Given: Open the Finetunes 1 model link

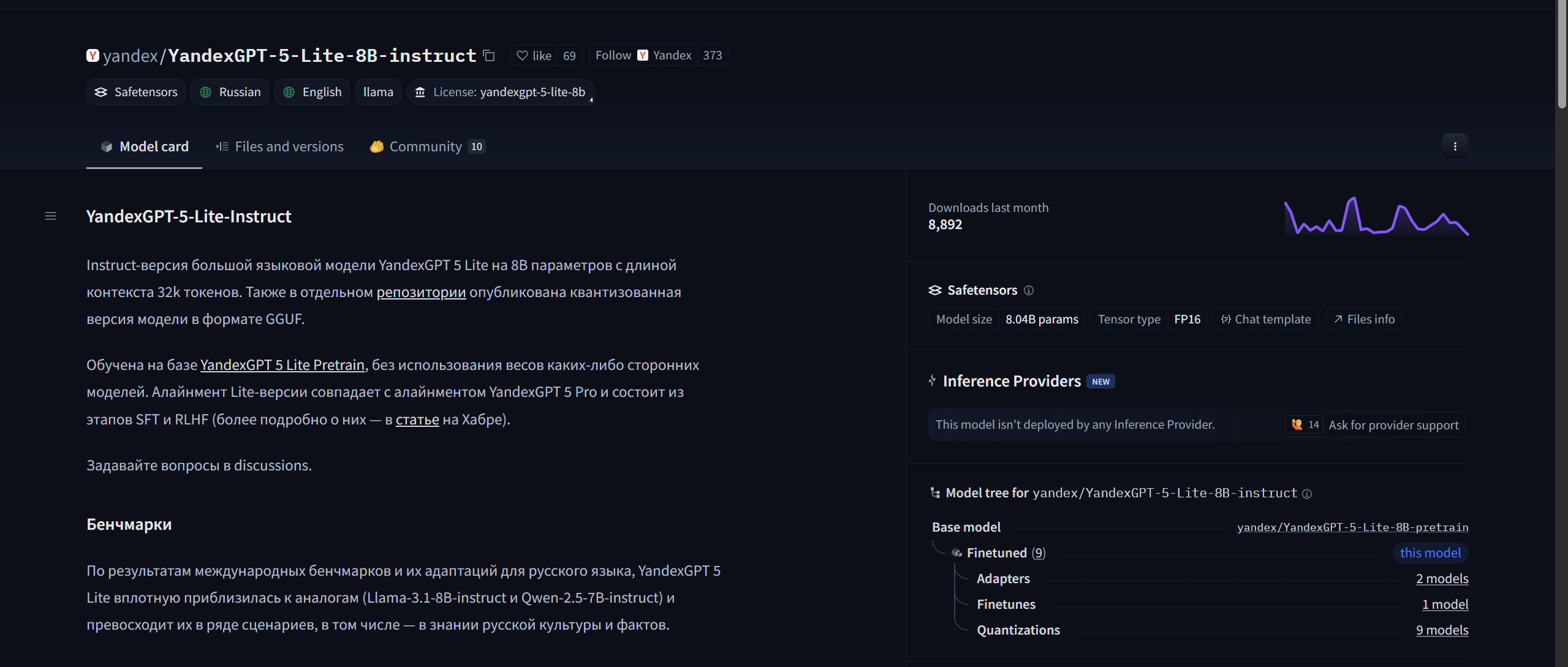Looking at the screenshot, I should pyautogui.click(x=1445, y=604).
